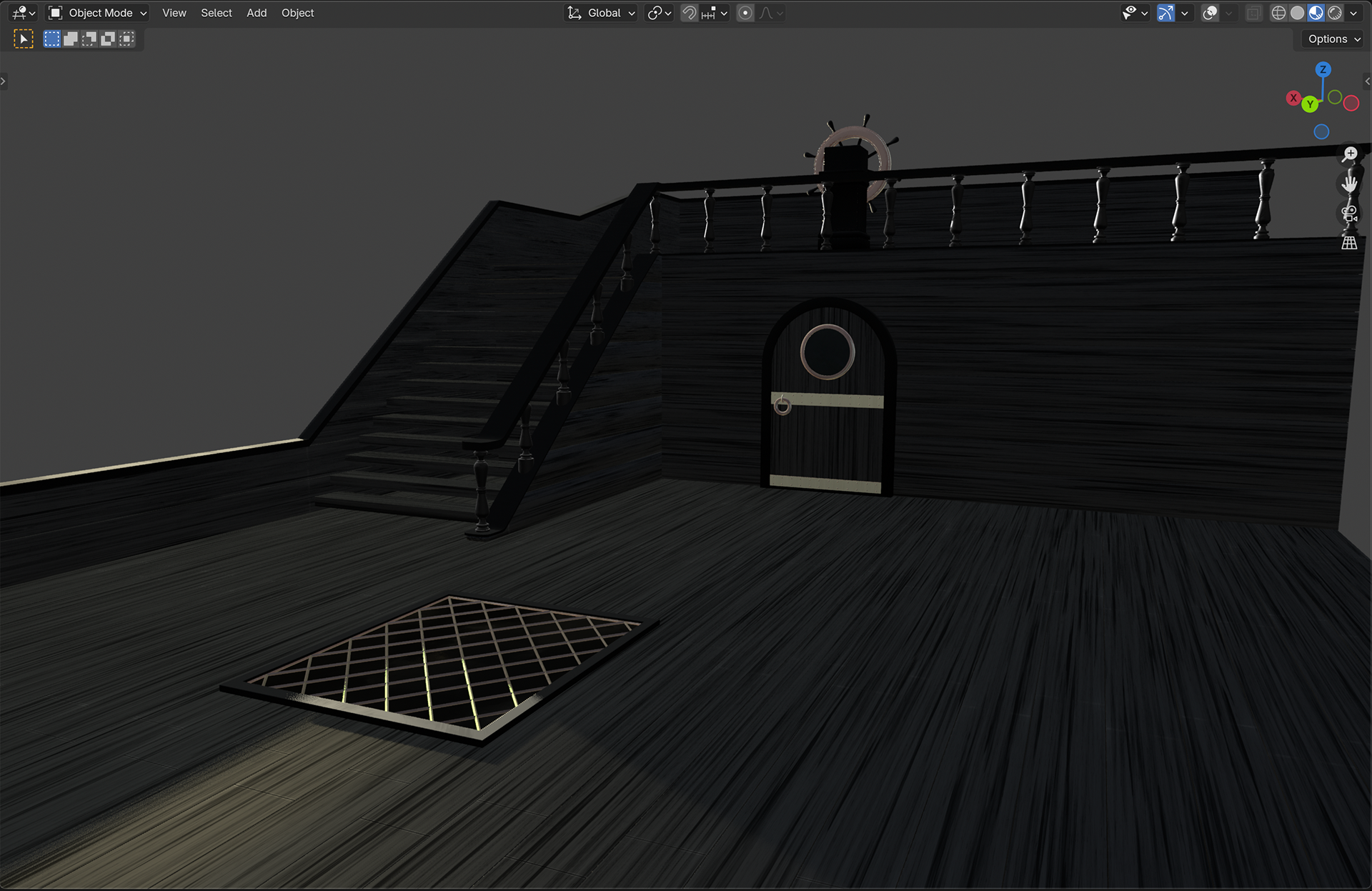1372x891 pixels.
Task: Click the blue Z axis gizmo
Action: [x=1323, y=69]
